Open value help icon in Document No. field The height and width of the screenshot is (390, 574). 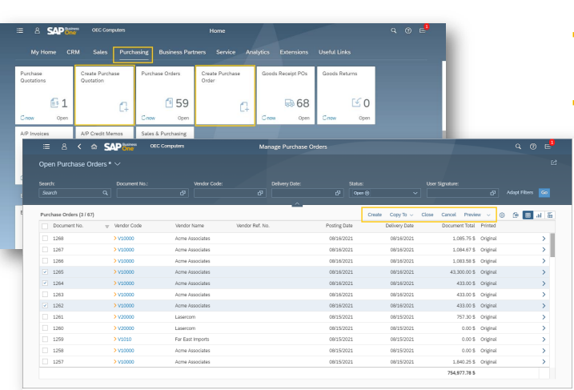click(183, 193)
